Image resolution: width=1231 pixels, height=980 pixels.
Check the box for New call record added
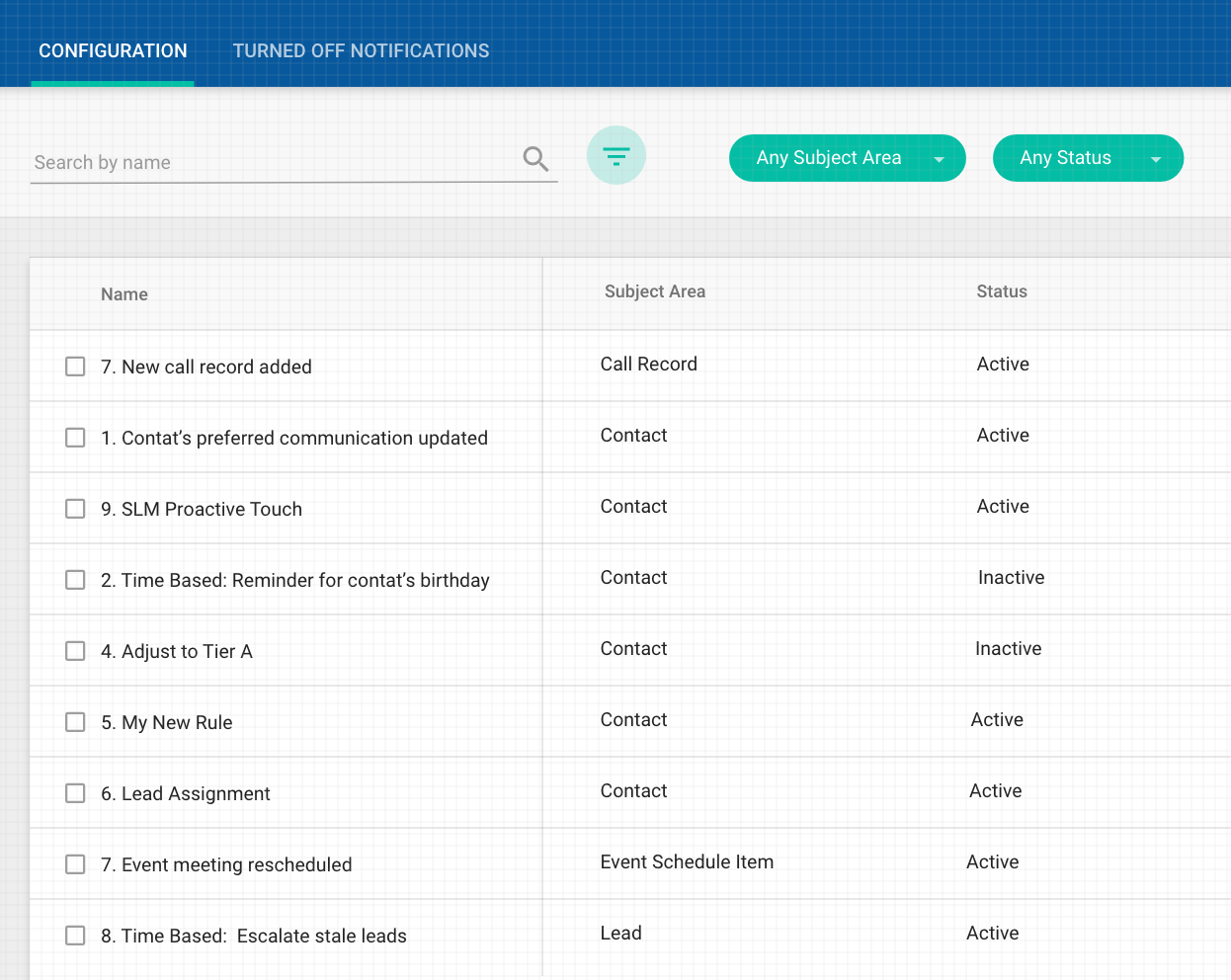pyautogui.click(x=75, y=367)
